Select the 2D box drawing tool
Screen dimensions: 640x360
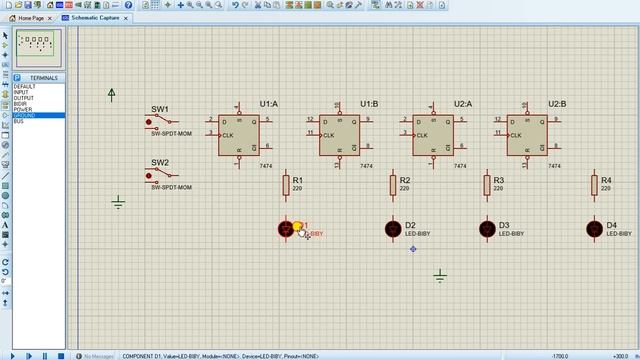coord(5,186)
